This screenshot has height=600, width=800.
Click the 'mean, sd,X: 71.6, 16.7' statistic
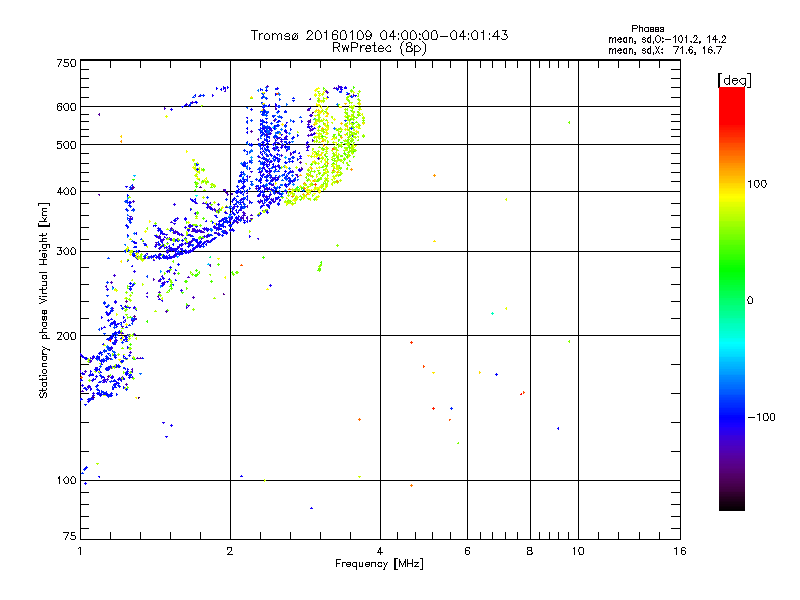pos(665,50)
